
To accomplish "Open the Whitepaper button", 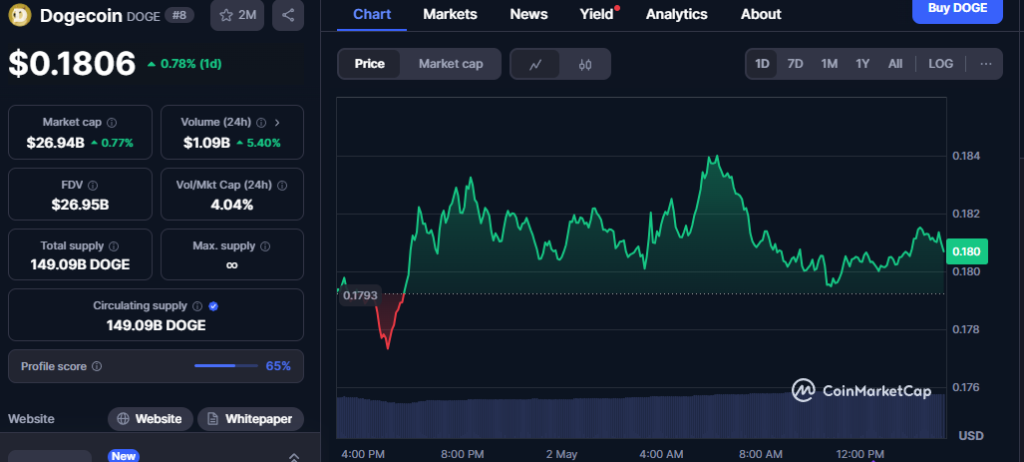I will pos(251,419).
